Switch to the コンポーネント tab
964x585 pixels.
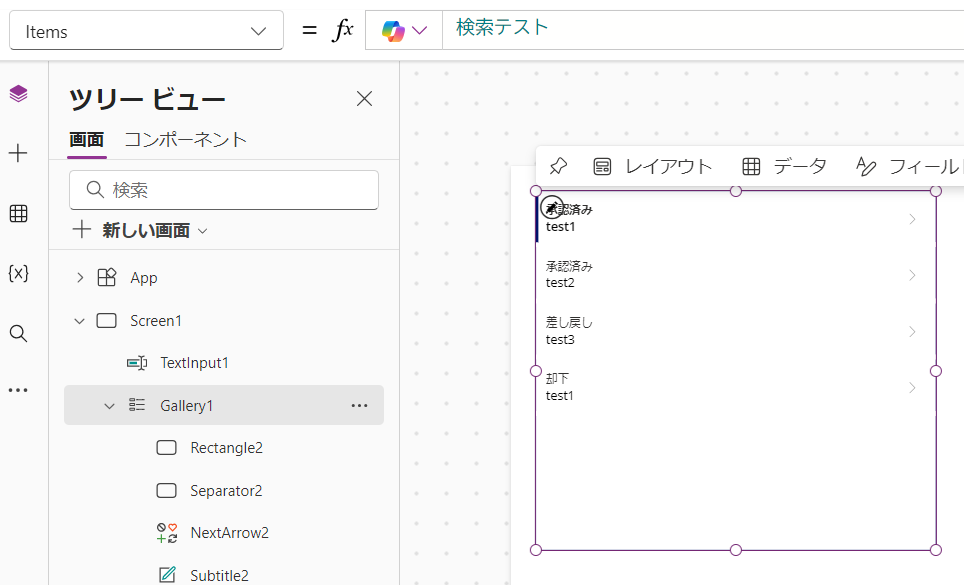tap(186, 140)
